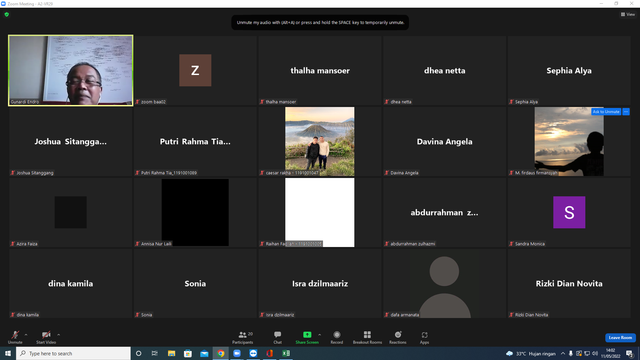This screenshot has height=360, width=640.
Task: Click the taskbar search box
Action: click(x=73, y=353)
